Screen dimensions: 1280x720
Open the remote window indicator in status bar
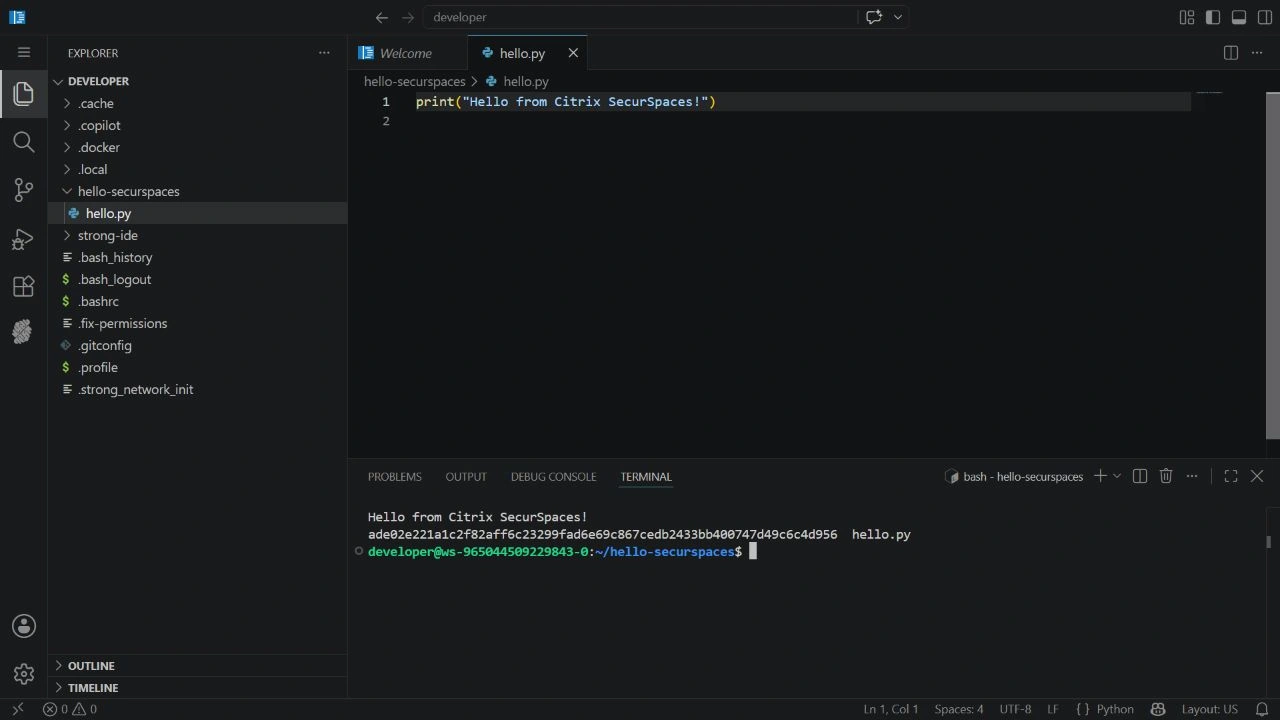pyautogui.click(x=18, y=709)
